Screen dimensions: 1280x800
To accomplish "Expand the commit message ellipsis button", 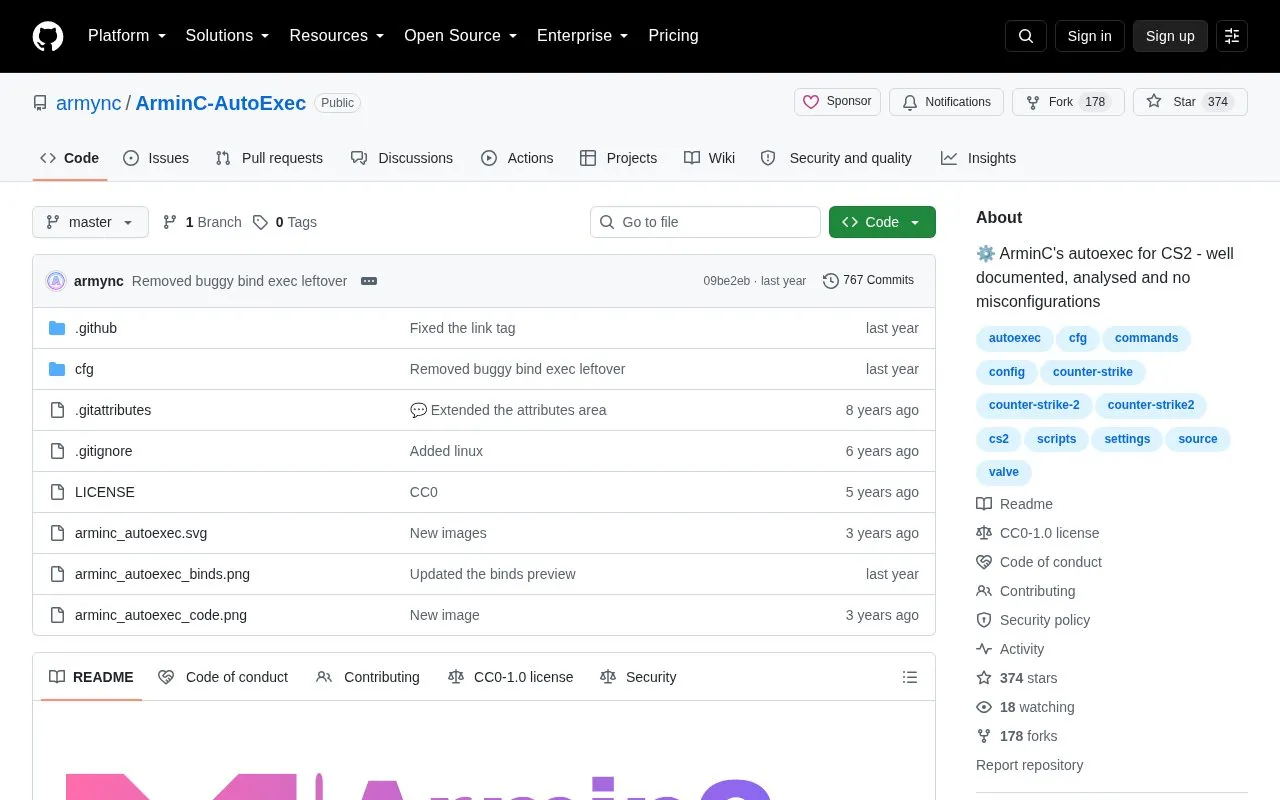I will [369, 281].
